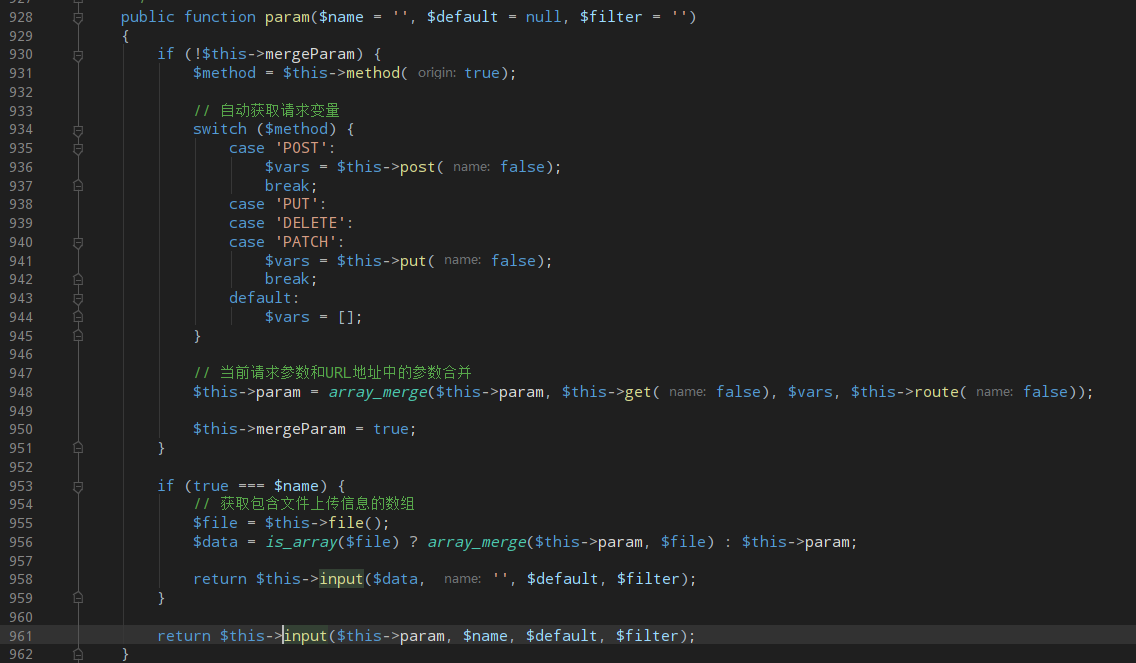Image resolution: width=1136 pixels, height=663 pixels.
Task: Click the $default parameter in the function signature
Action: click(x=462, y=17)
